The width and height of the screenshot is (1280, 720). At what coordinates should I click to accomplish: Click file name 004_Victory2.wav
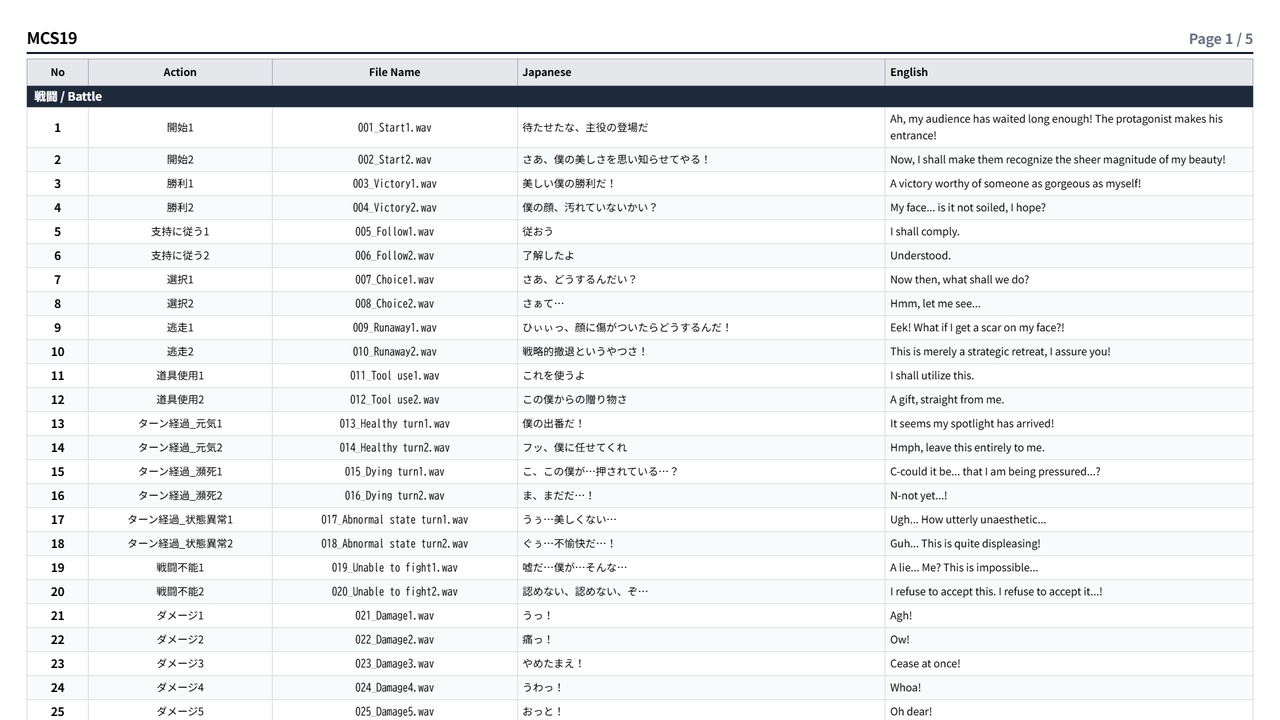394,208
